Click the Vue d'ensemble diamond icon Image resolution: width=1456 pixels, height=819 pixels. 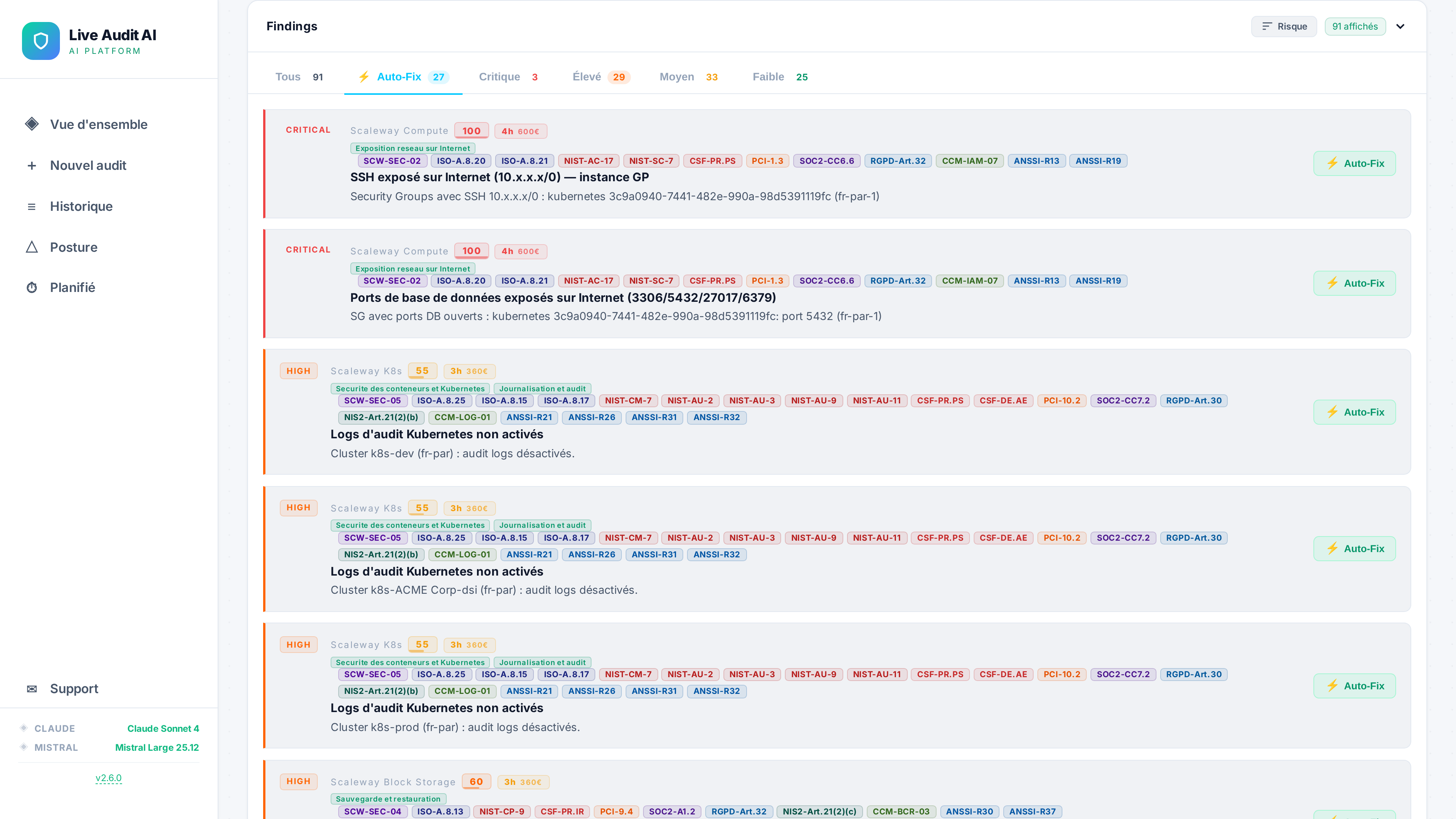(x=31, y=124)
